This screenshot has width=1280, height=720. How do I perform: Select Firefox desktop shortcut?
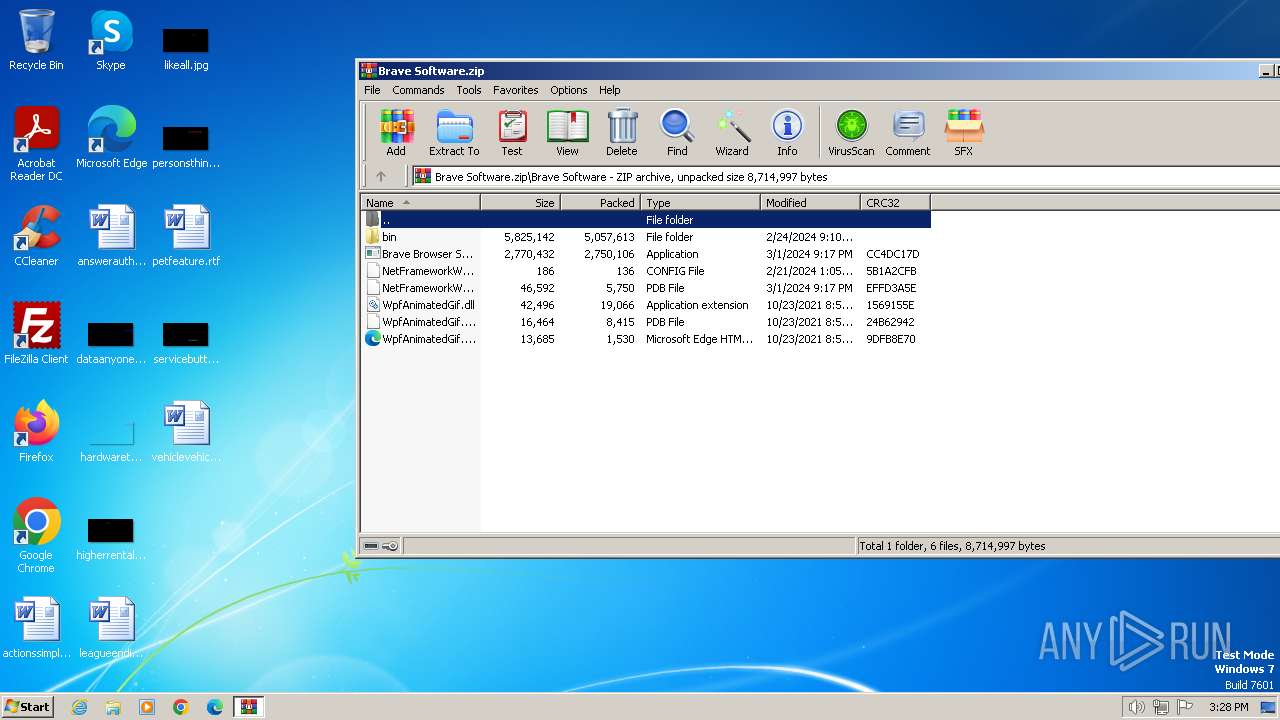(36, 432)
